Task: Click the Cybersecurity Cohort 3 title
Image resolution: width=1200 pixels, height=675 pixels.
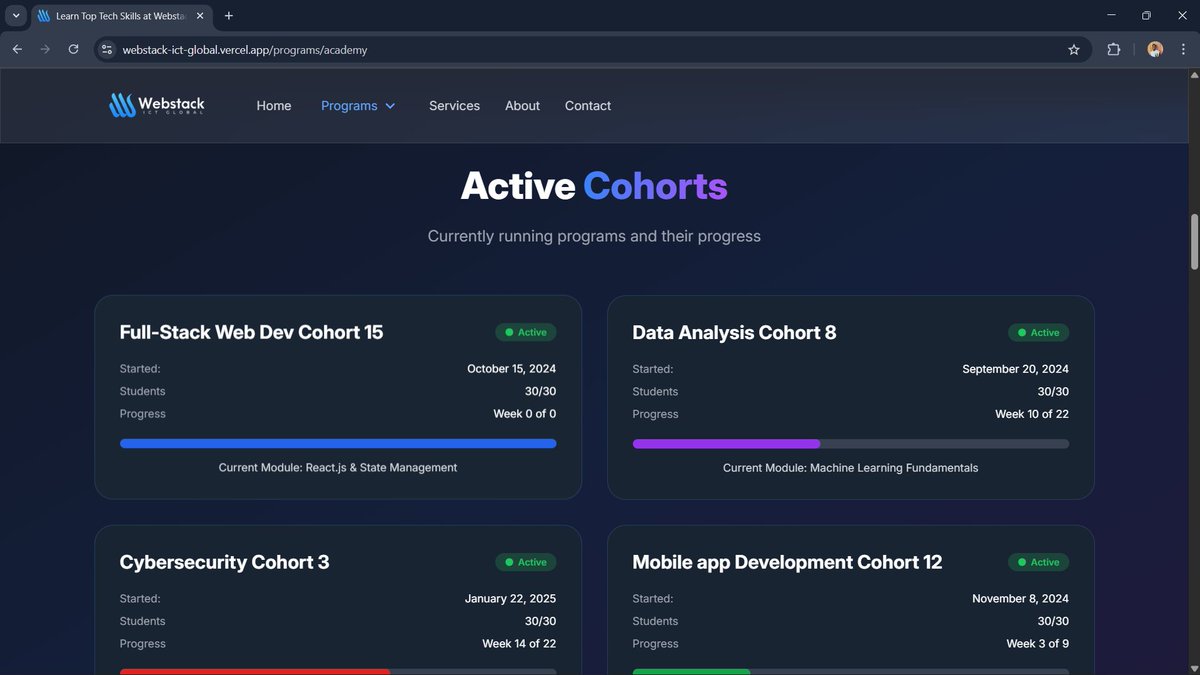Action: pyautogui.click(x=224, y=562)
